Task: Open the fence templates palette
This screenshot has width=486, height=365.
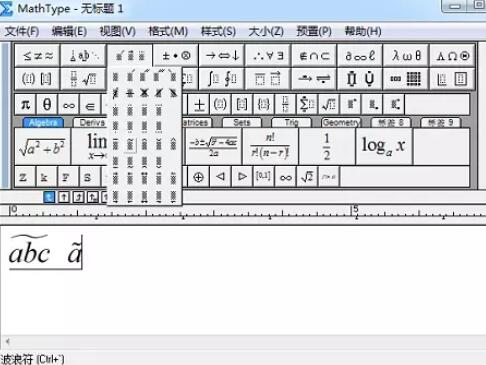Action: (x=38, y=79)
